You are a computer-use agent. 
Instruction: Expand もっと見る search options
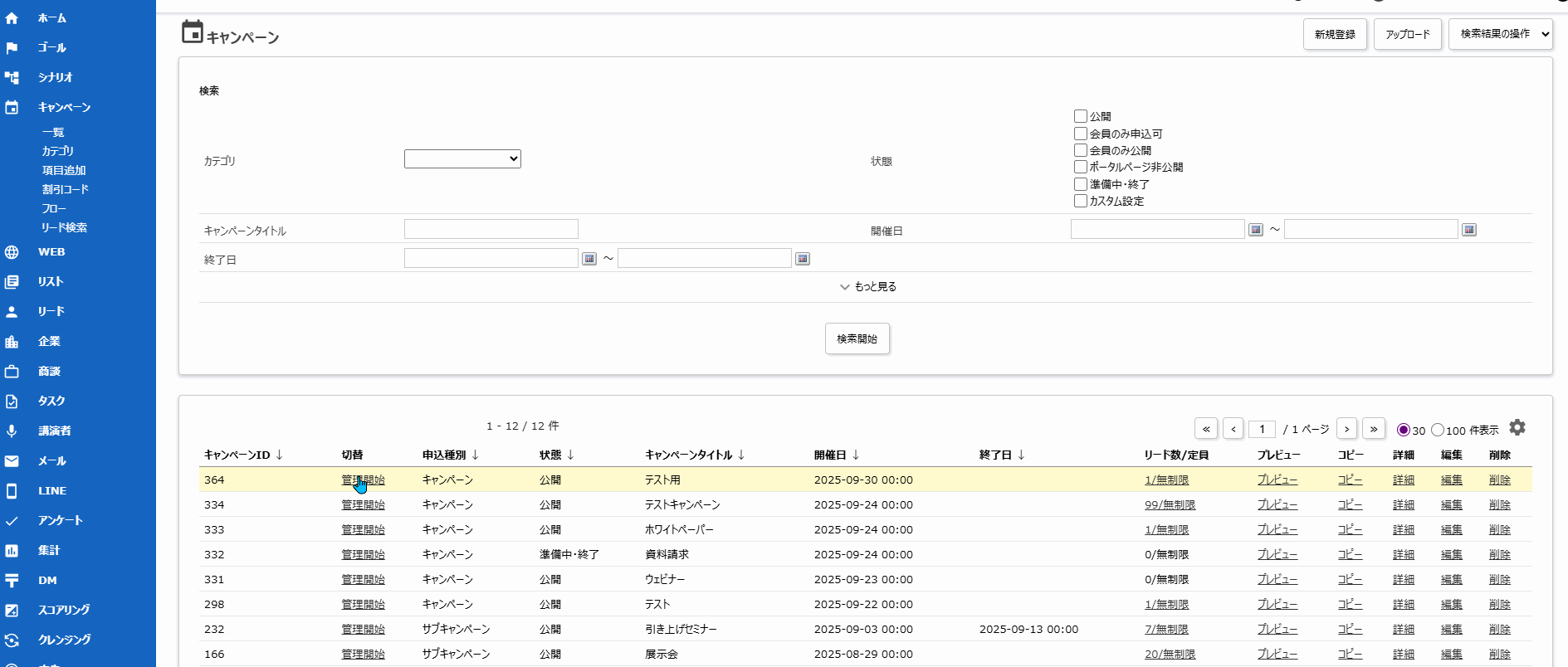coord(867,287)
